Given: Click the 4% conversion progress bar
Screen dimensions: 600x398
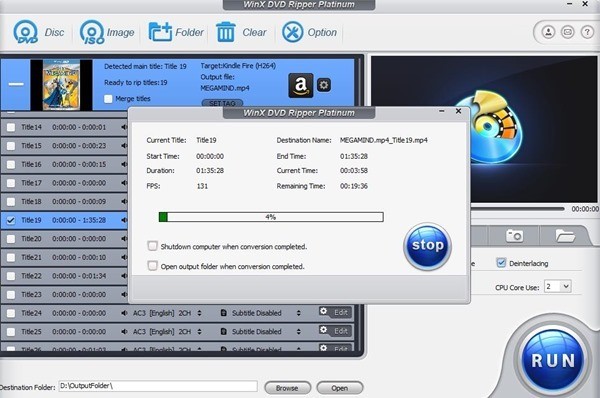Looking at the screenshot, I should tap(271, 217).
